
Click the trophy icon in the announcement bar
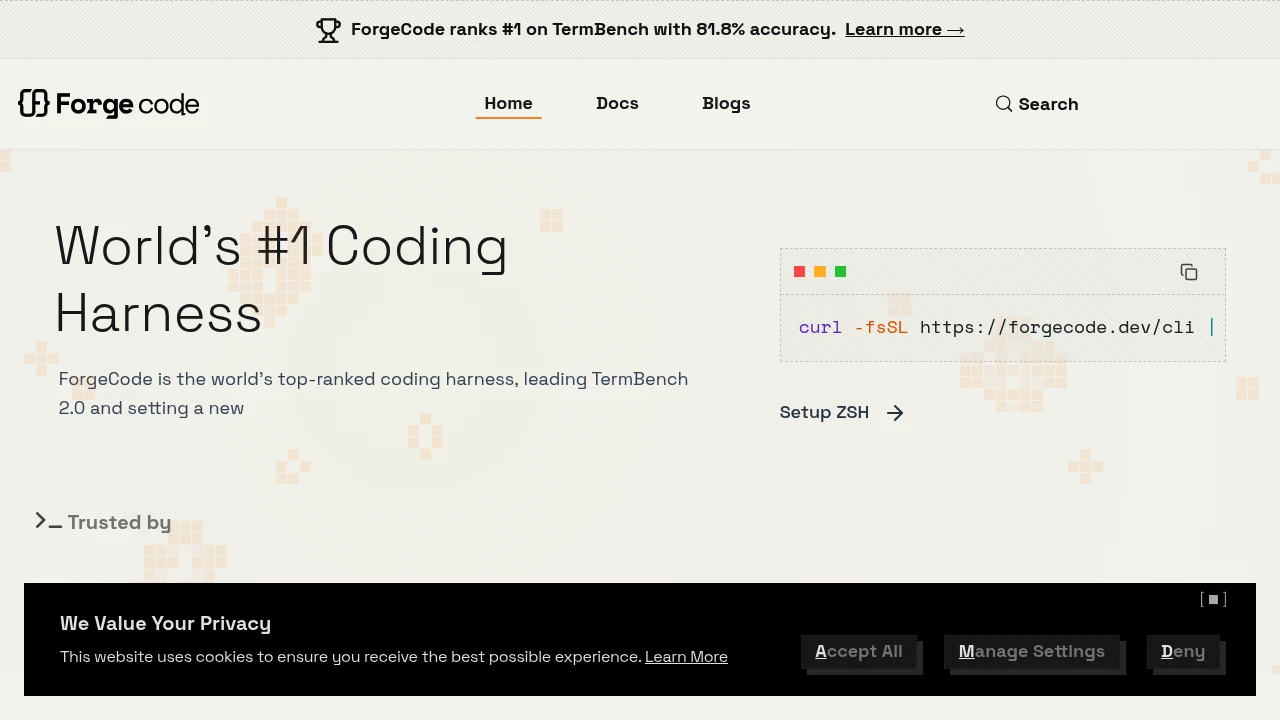coord(328,30)
